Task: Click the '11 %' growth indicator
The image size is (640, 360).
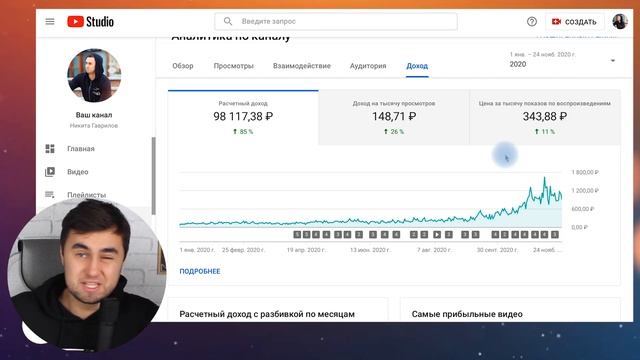Action: tap(545, 132)
